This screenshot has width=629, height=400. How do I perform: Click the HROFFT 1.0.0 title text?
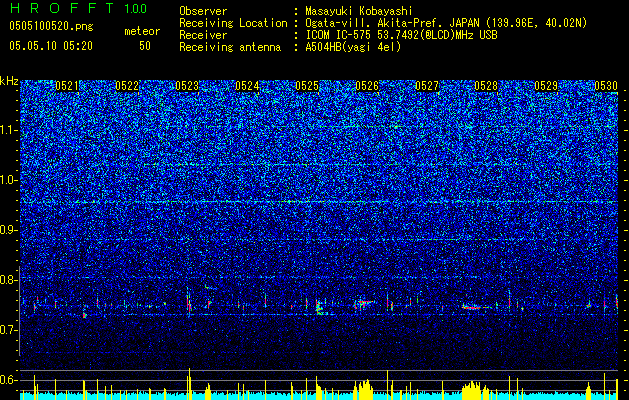tap(78, 8)
